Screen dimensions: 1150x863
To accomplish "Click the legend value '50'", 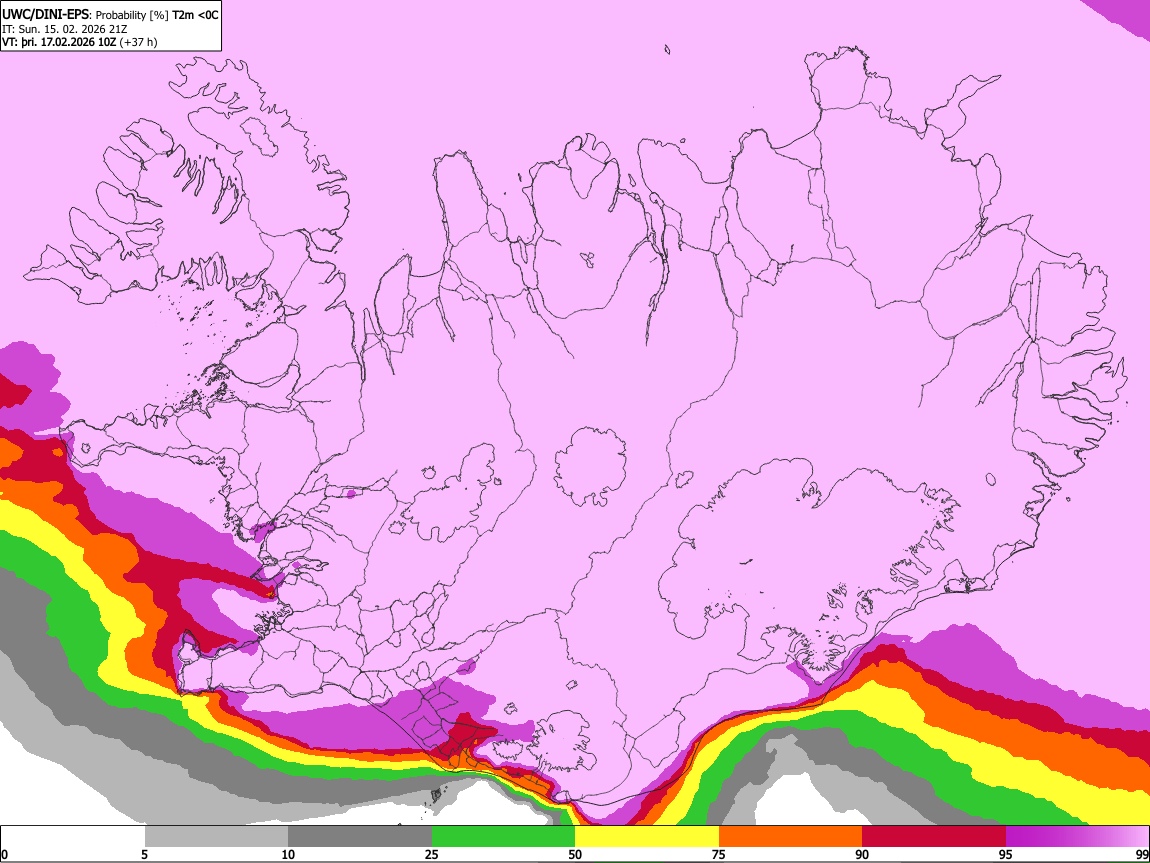I will [575, 855].
